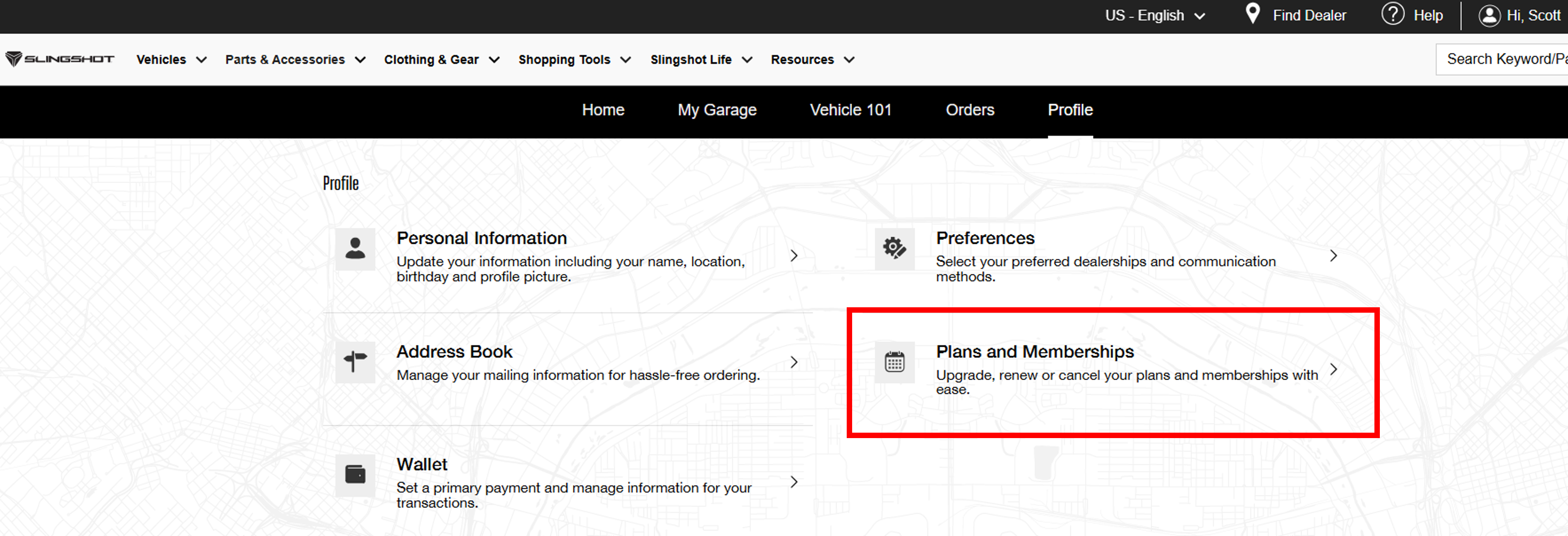Click 'Select your preferred dealerships' description text
This screenshot has width=1568, height=536.
tap(1105, 269)
